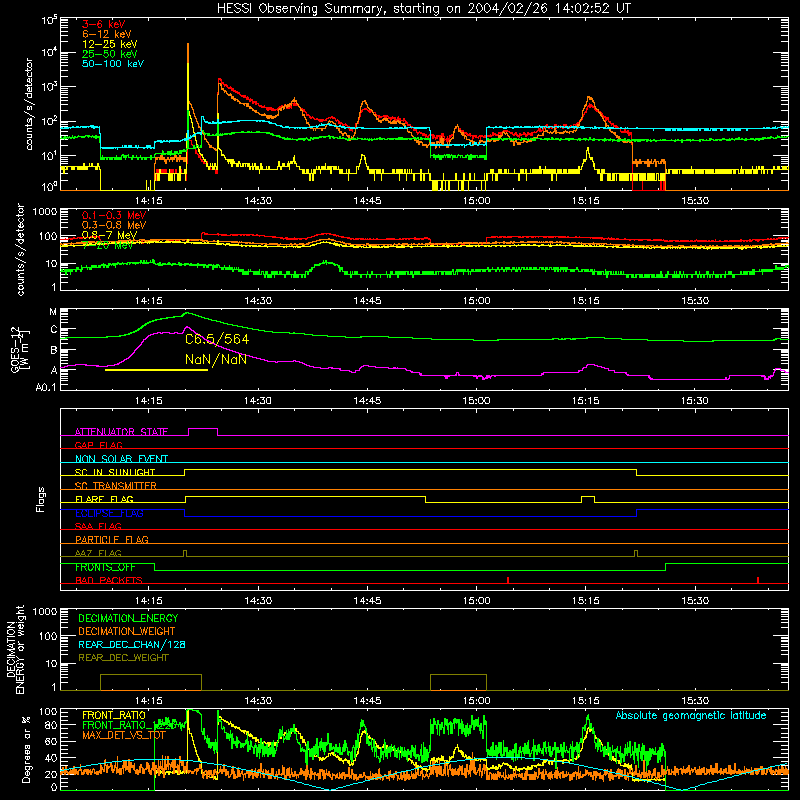Select the 'NON_SOLAR_EVENT' flag label
800x800 pixels.
pos(121,459)
